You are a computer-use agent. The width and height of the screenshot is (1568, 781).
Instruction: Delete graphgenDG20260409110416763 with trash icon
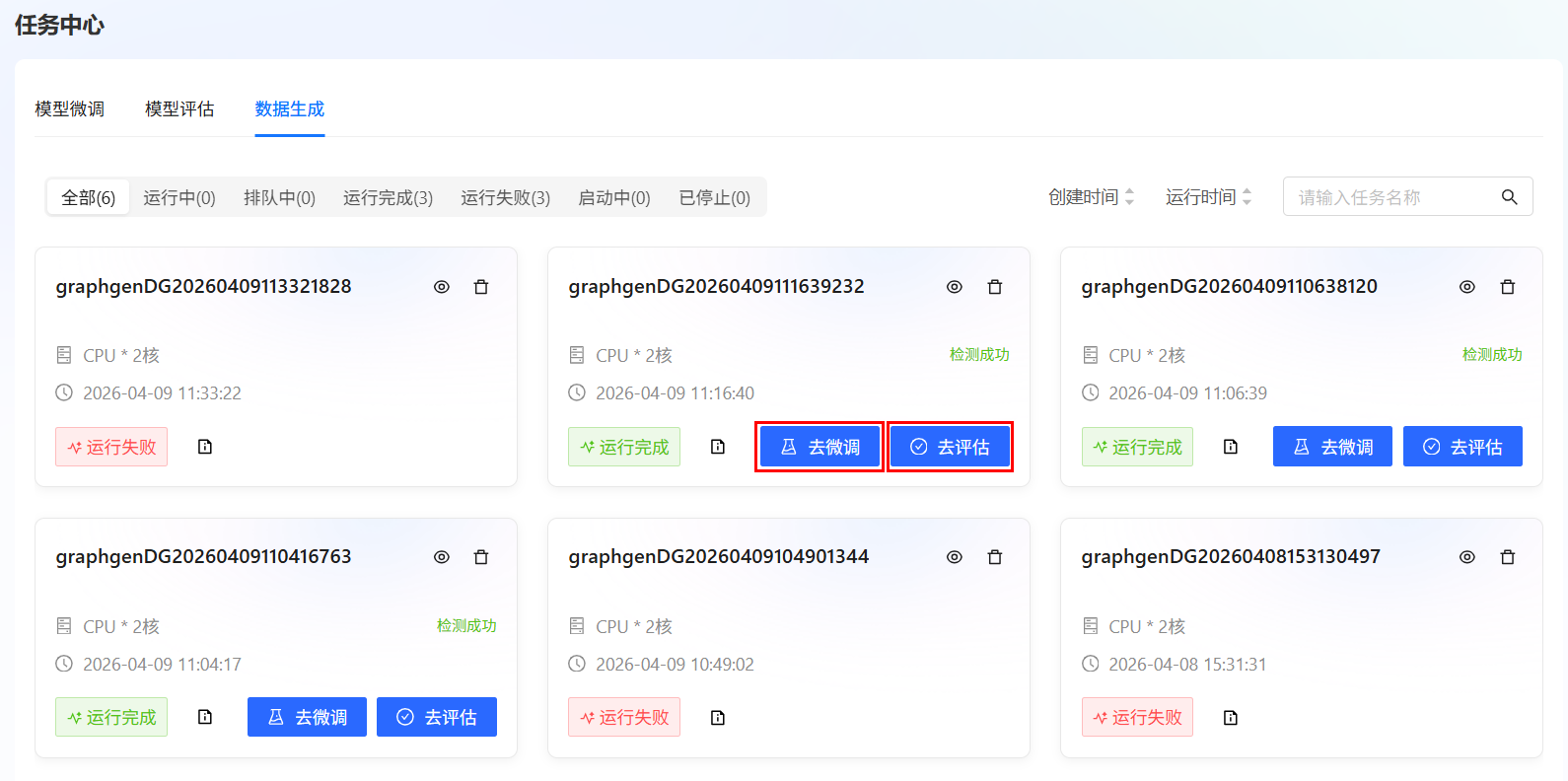coord(481,557)
